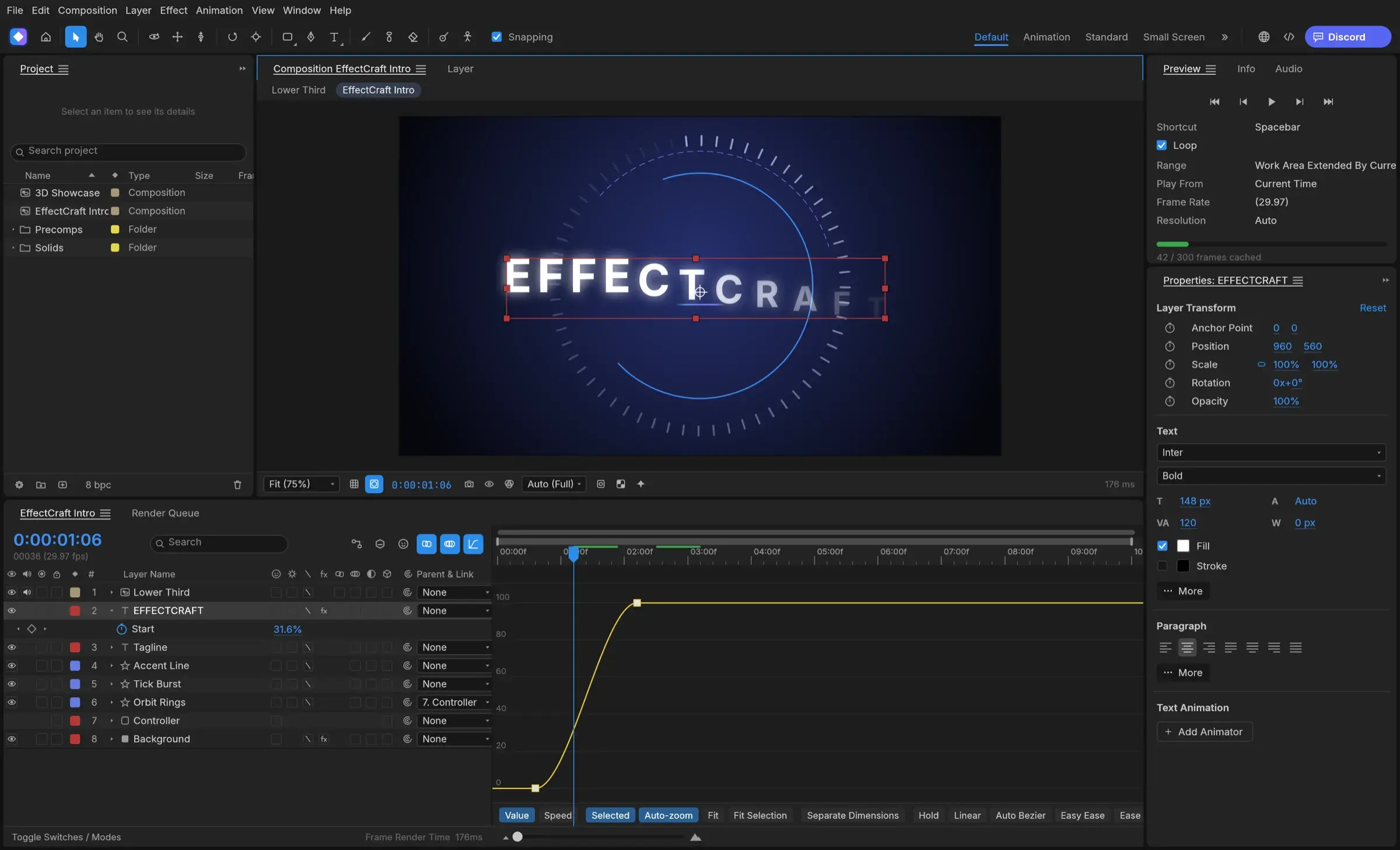Screen dimensions: 1400x850
Task: Open the Bold font style dropdown
Action: [1271, 476]
